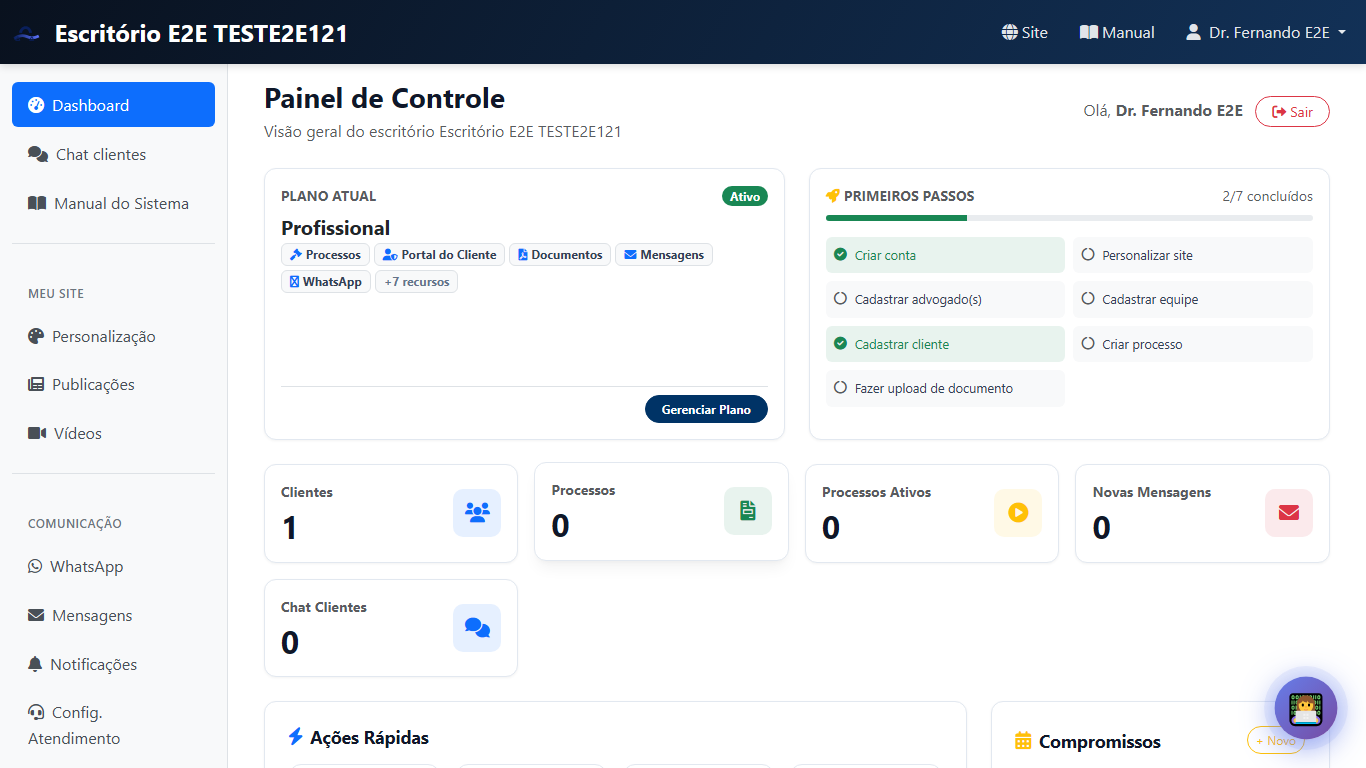Click the 2/7 concluídos progress text
1366x768 pixels.
click(1268, 196)
